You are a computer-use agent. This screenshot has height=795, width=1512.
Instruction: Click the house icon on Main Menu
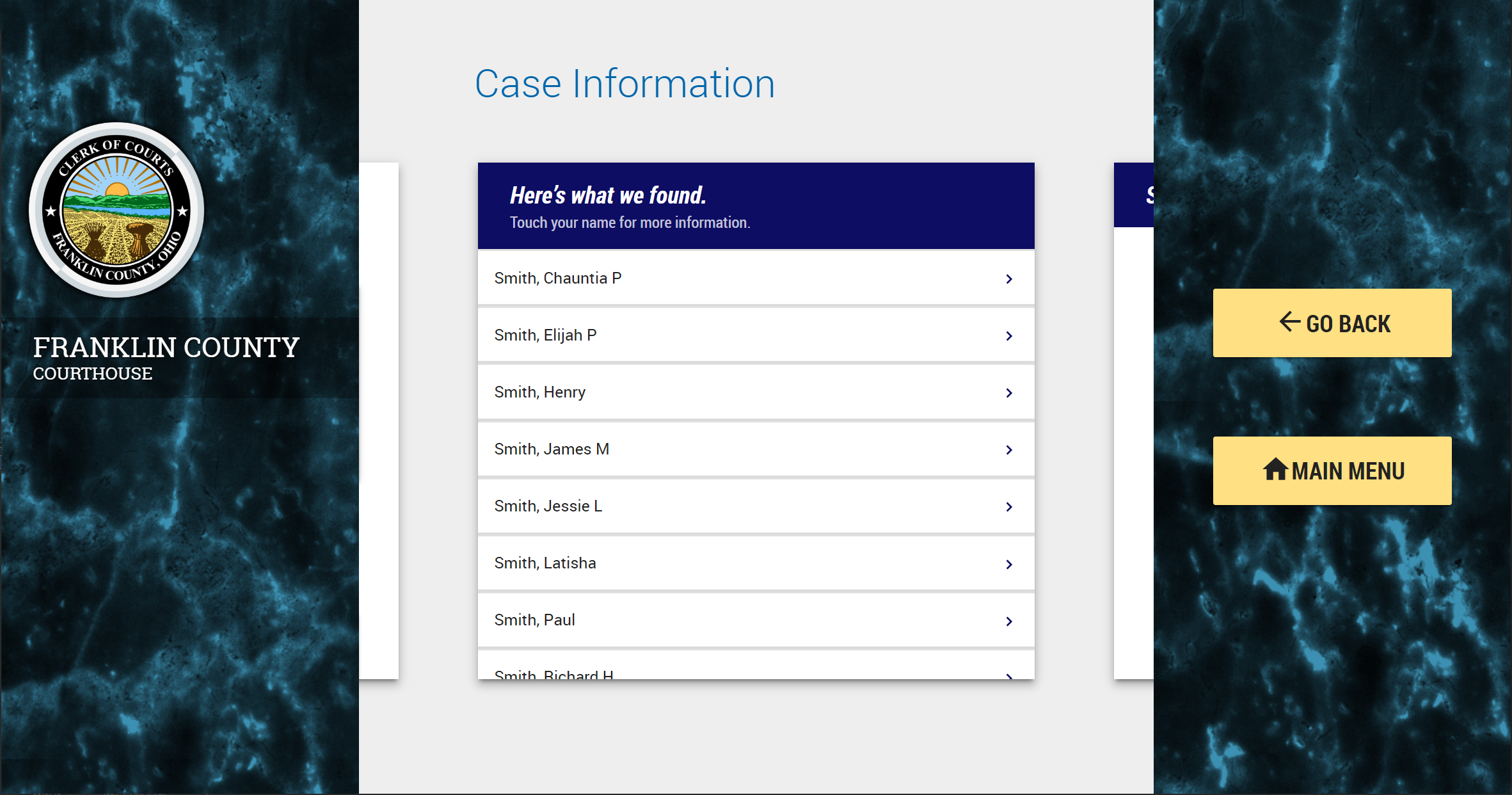click(x=1275, y=470)
